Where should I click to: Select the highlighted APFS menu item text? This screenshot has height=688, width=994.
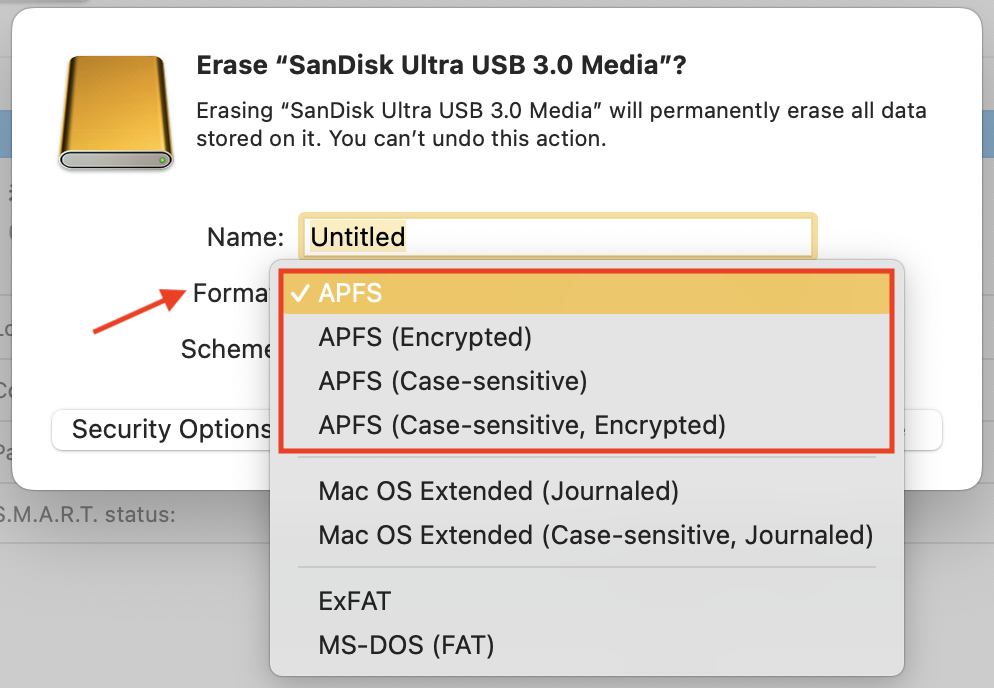click(x=350, y=294)
